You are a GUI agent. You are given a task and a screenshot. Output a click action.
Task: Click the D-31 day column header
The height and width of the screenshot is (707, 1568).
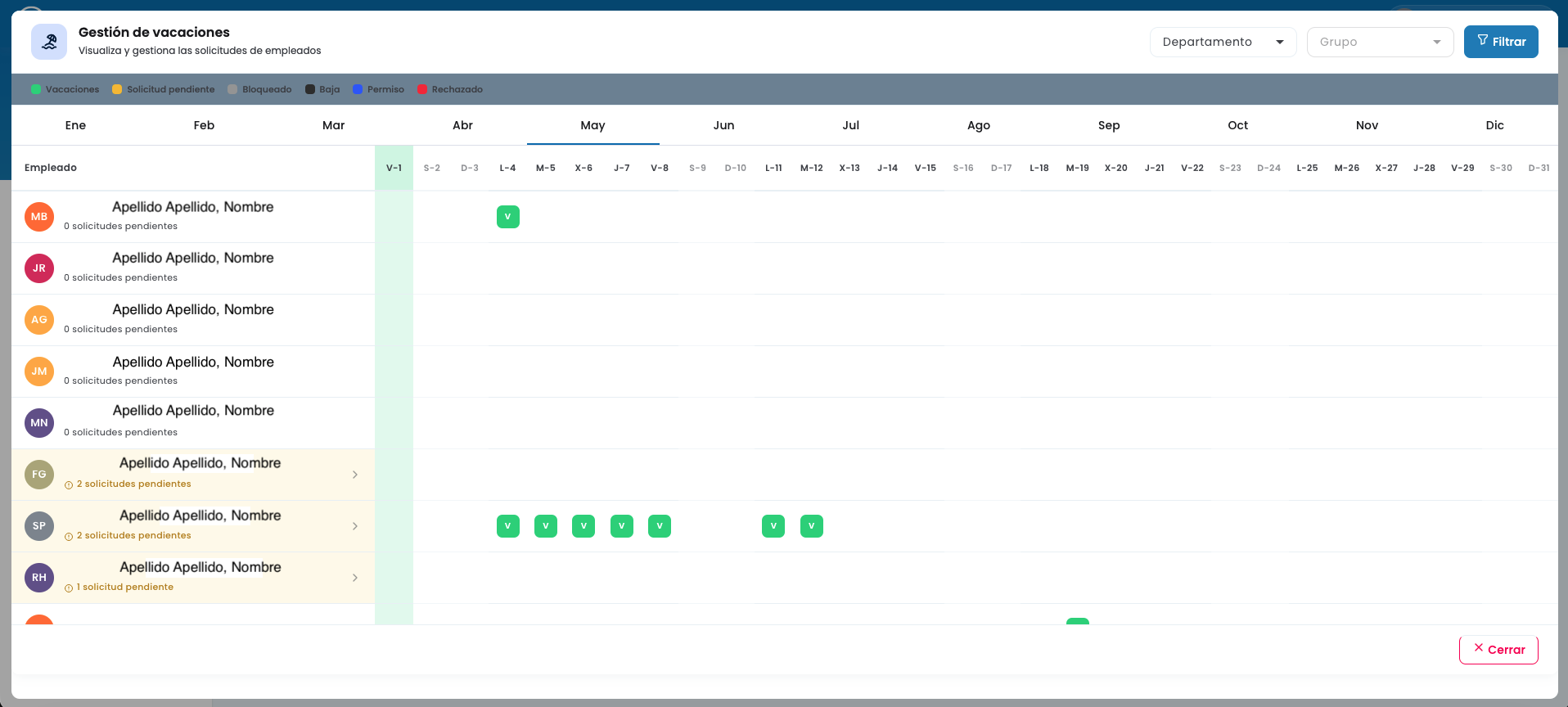click(1539, 168)
